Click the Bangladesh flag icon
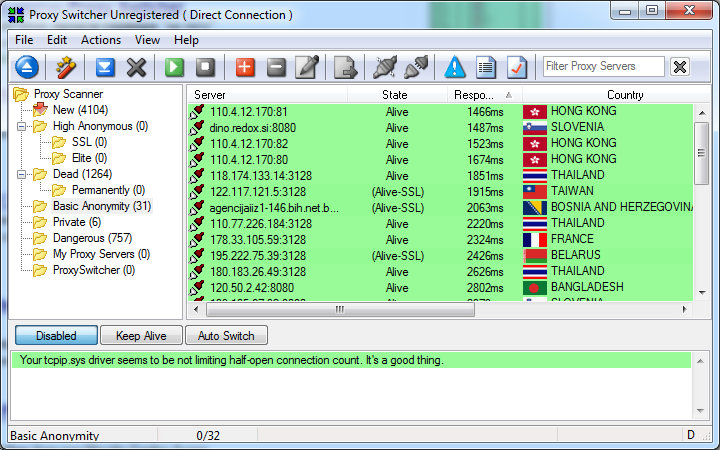 pyautogui.click(x=534, y=287)
